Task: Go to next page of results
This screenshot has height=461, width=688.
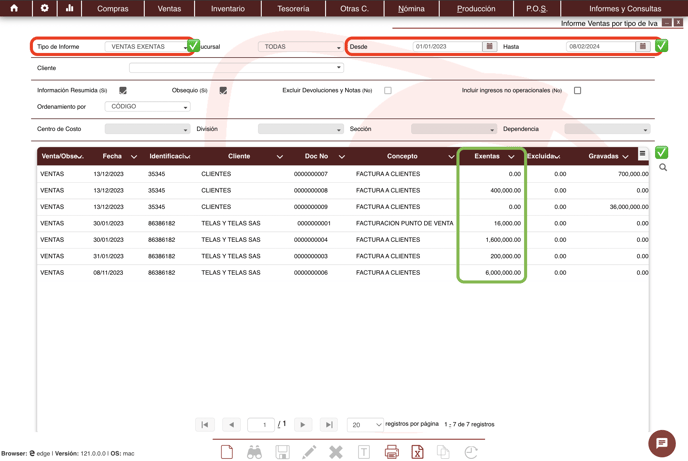Action: click(x=302, y=425)
